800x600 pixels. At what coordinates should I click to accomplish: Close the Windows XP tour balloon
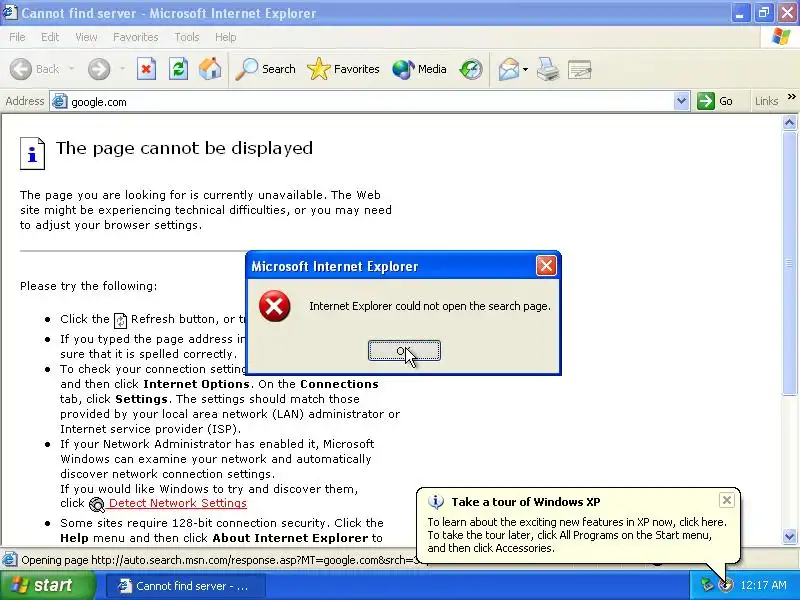pyautogui.click(x=727, y=500)
